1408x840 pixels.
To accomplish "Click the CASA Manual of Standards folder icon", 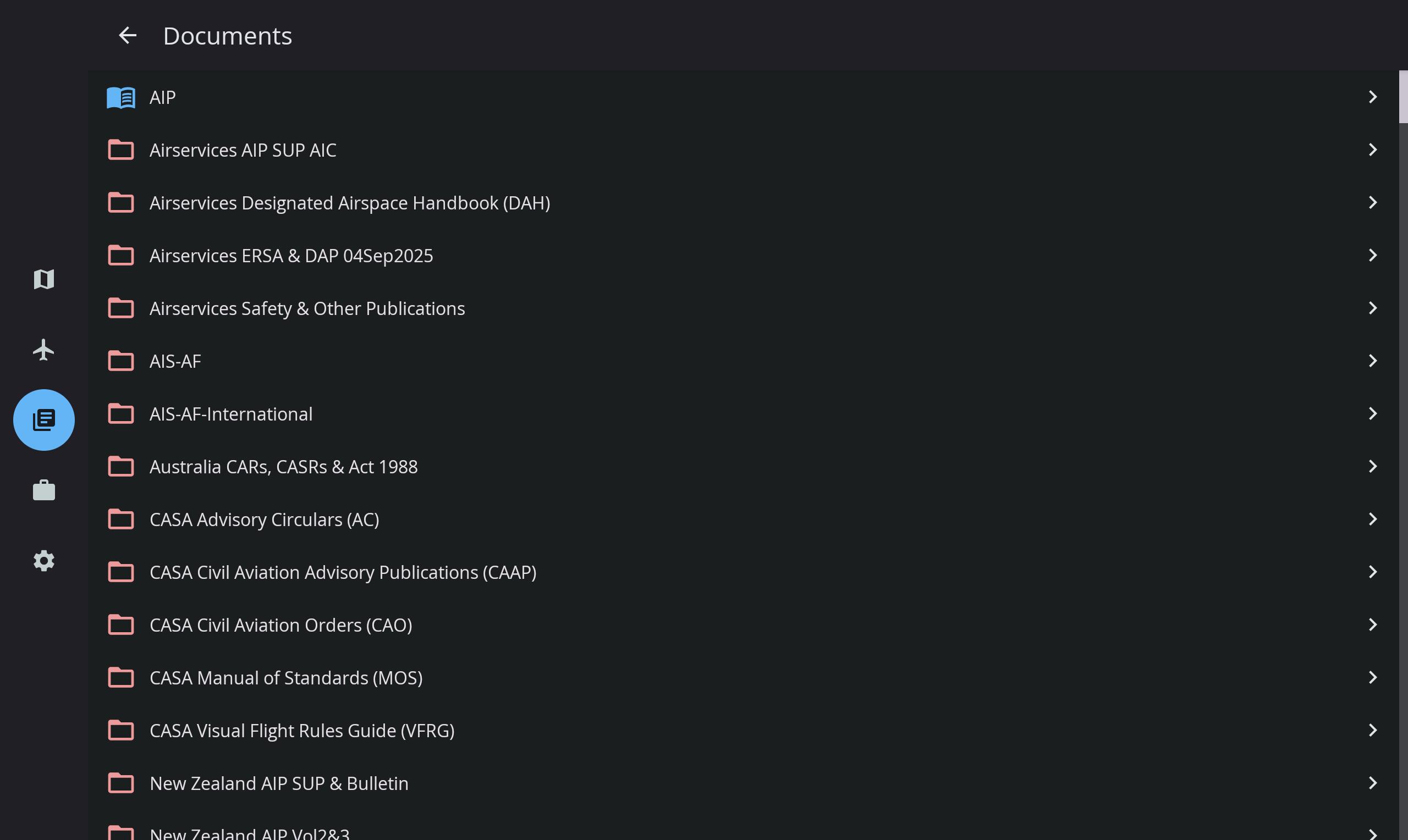I will [120, 677].
